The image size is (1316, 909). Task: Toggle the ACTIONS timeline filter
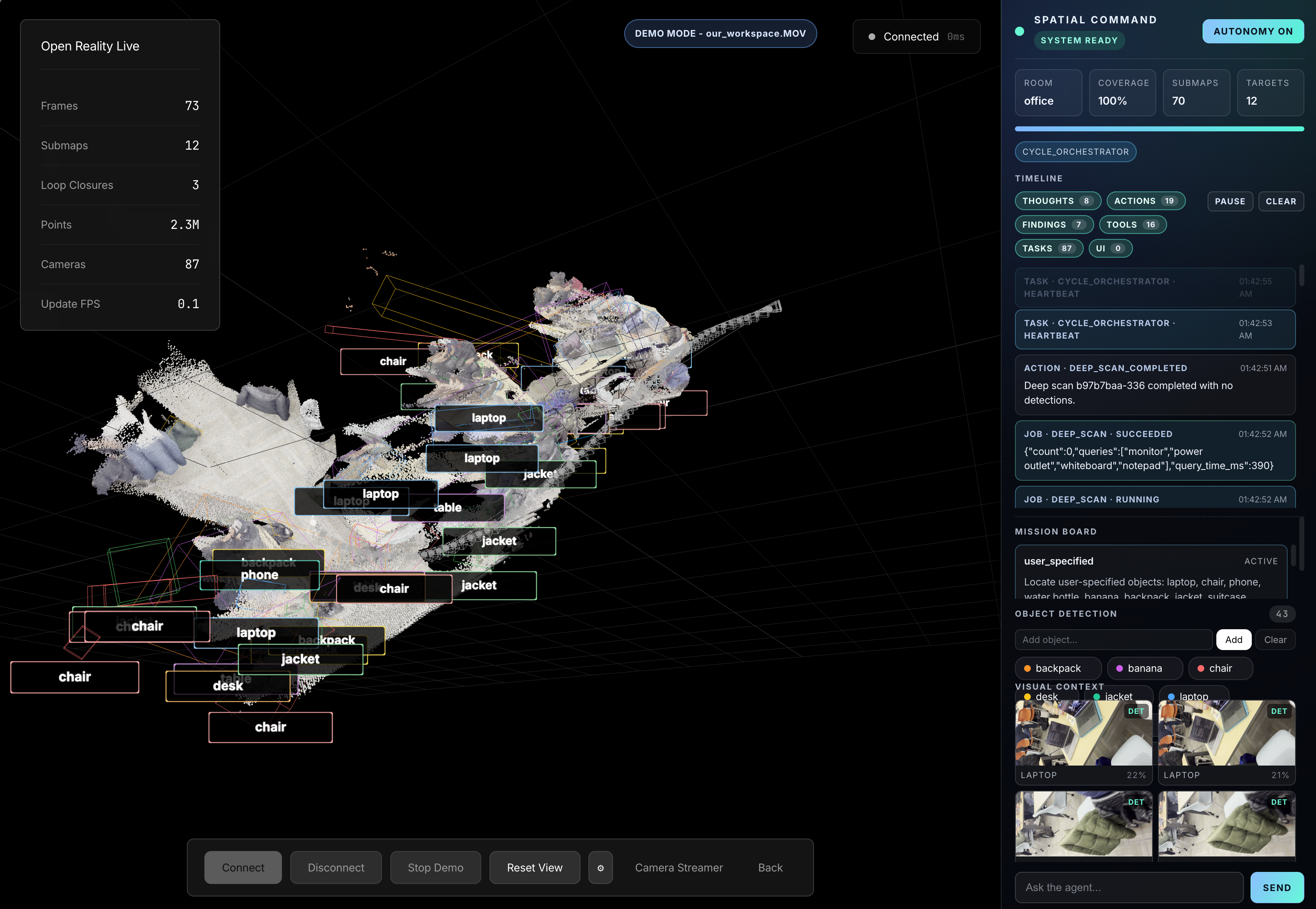(1145, 201)
